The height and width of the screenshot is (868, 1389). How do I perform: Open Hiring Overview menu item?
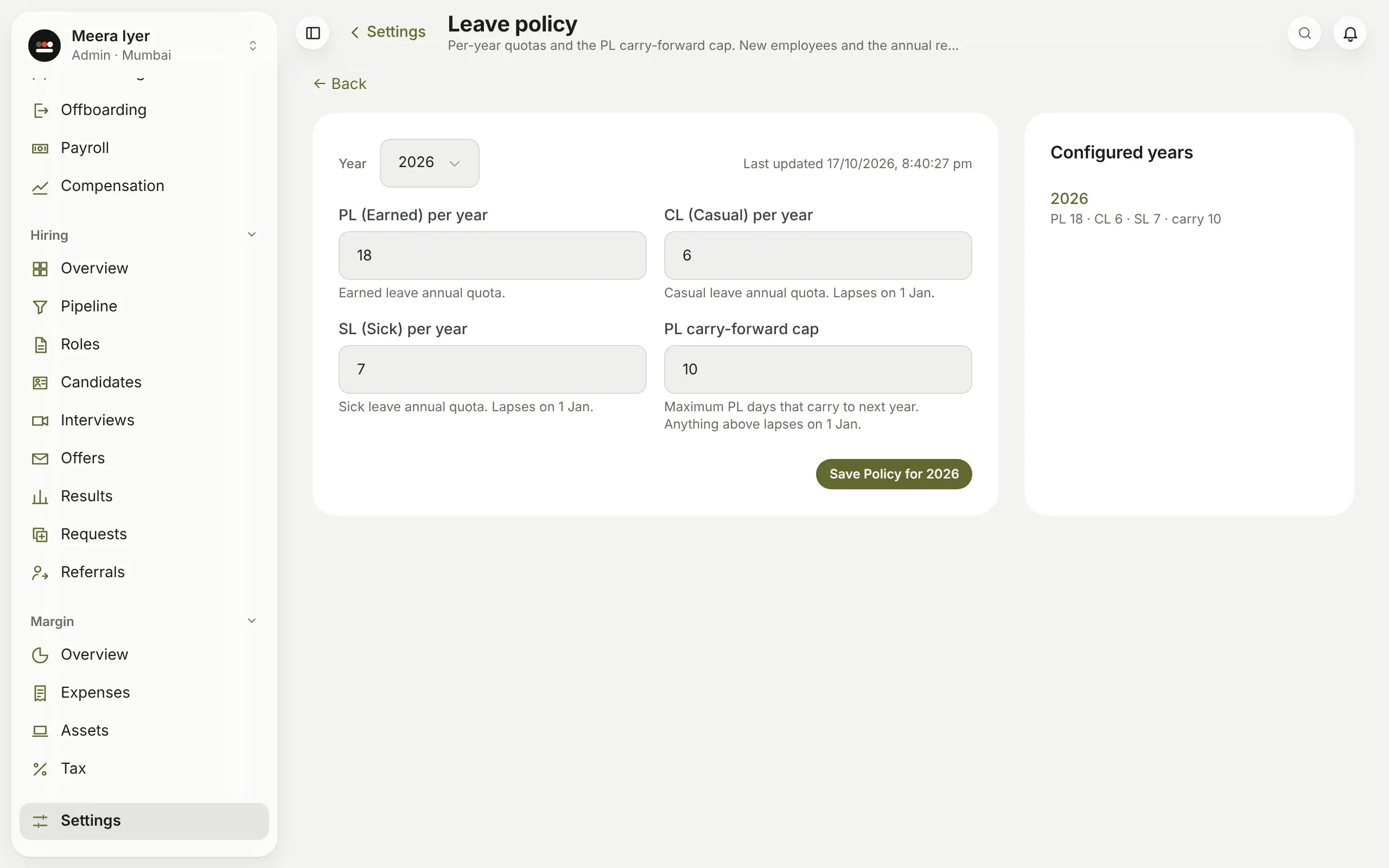(144, 268)
